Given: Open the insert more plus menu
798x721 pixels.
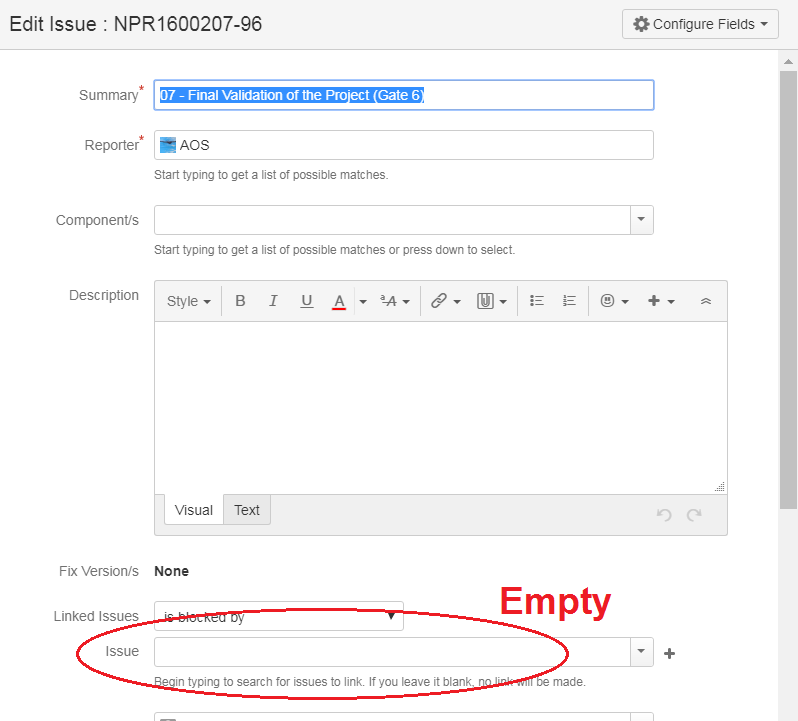Looking at the screenshot, I should (661, 301).
